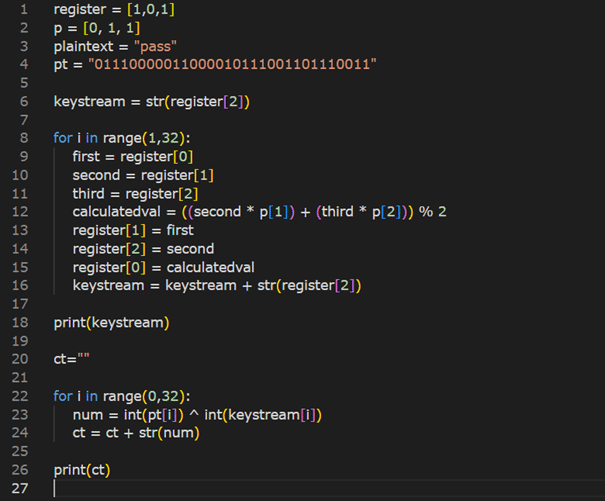605x501 pixels.
Task: Click the string "pass" on line 3
Action: pos(155,47)
